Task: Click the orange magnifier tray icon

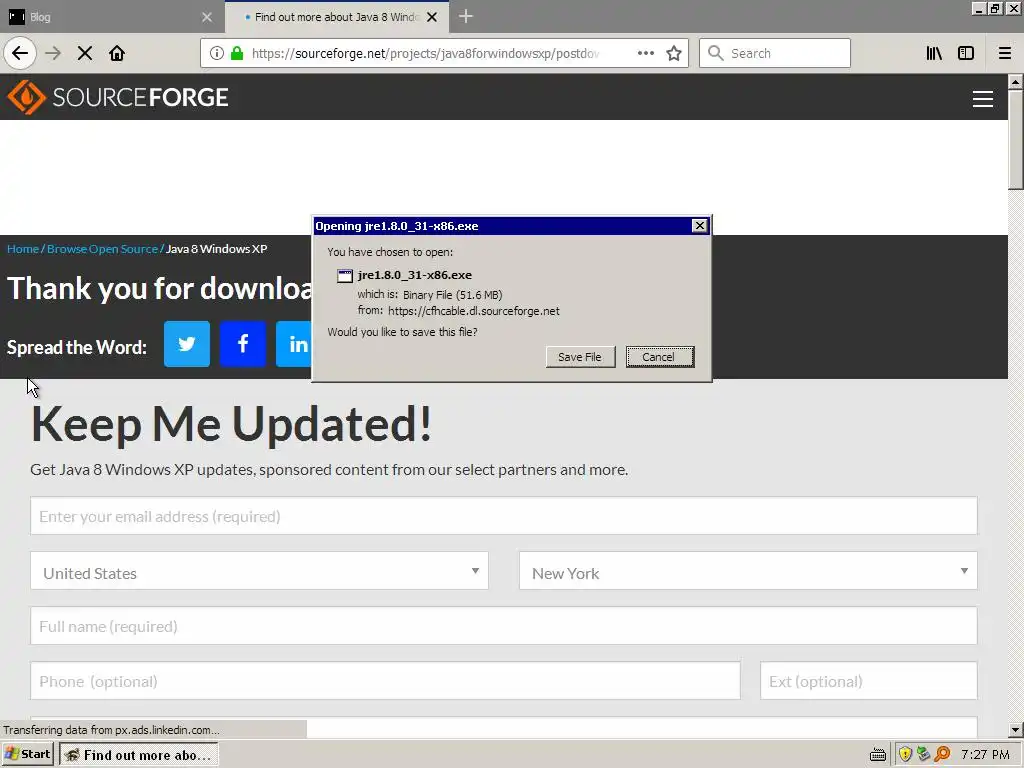Action: [942, 754]
